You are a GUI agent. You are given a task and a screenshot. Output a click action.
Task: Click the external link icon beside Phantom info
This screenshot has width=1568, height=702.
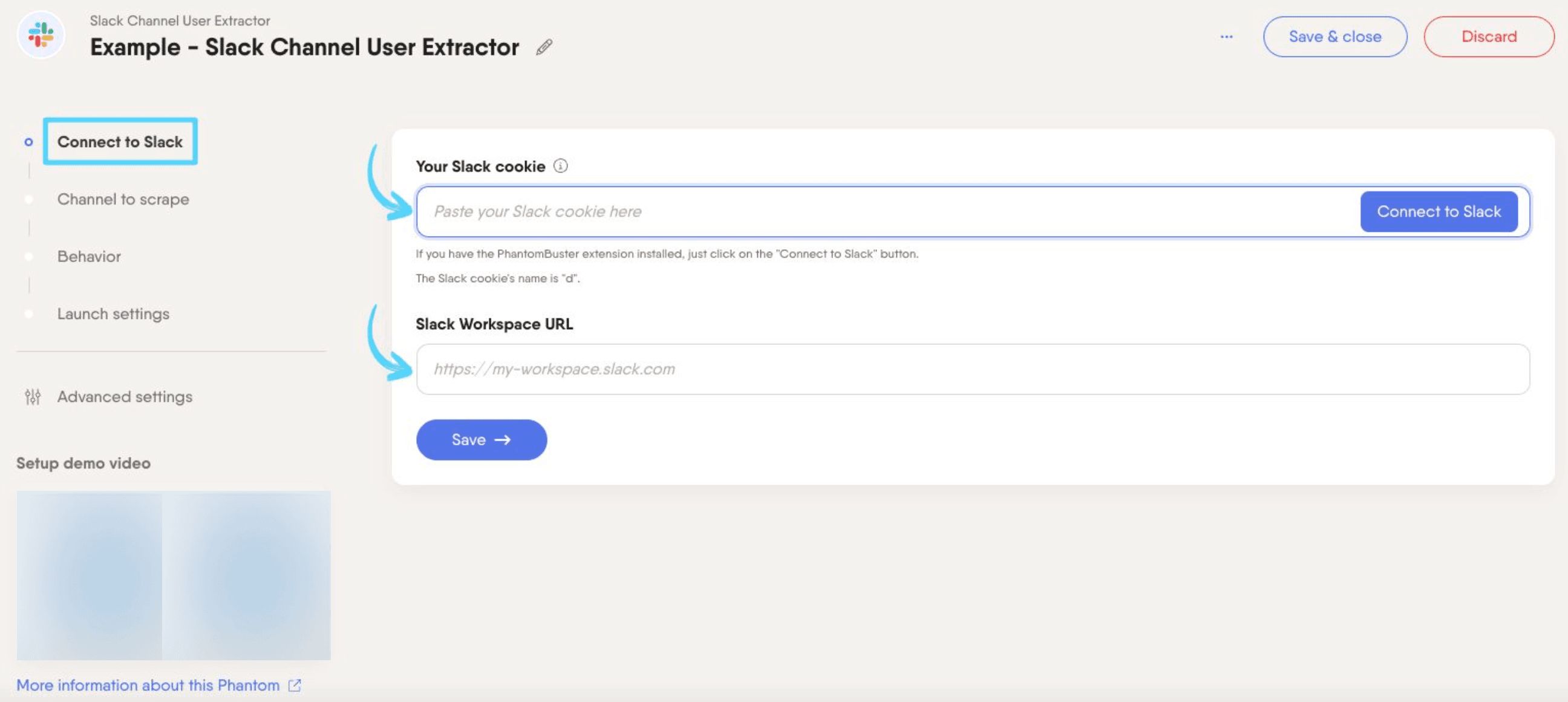[x=295, y=685]
